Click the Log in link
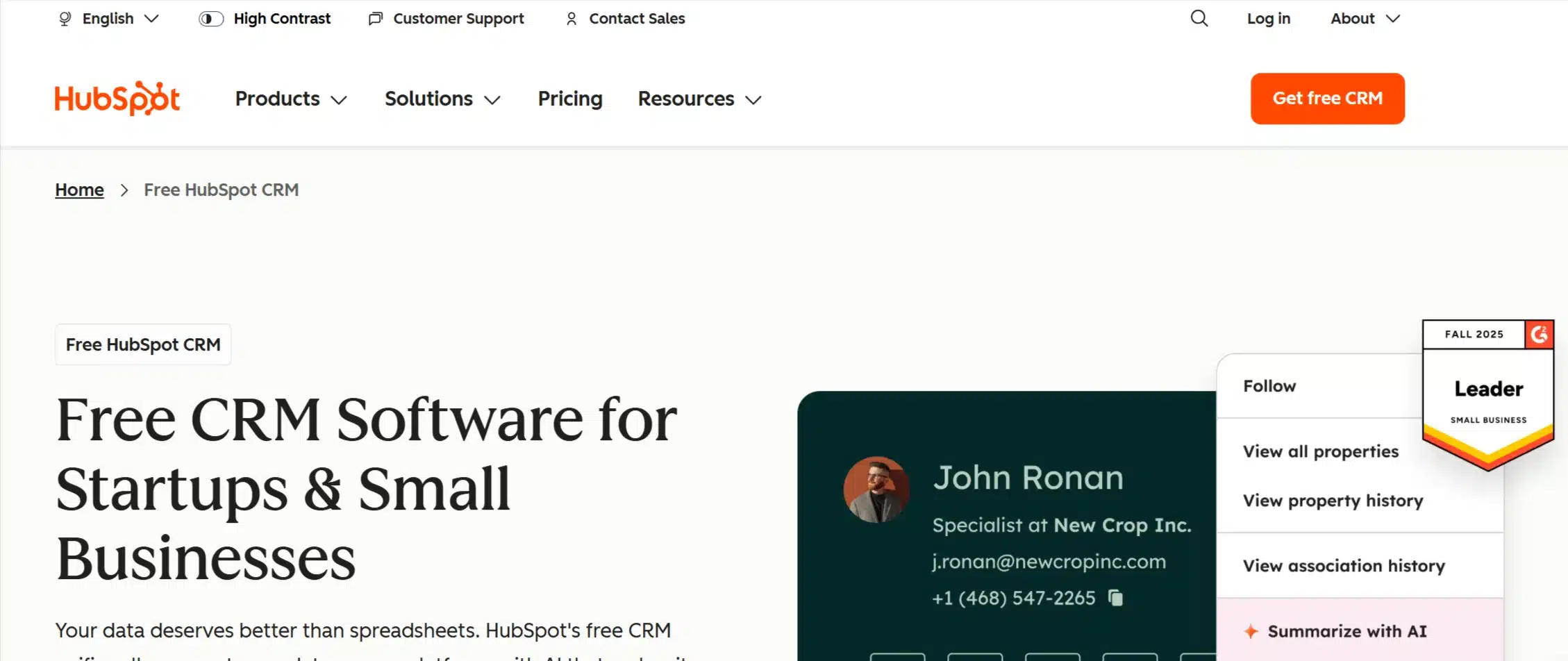The image size is (1568, 661). coord(1269,19)
